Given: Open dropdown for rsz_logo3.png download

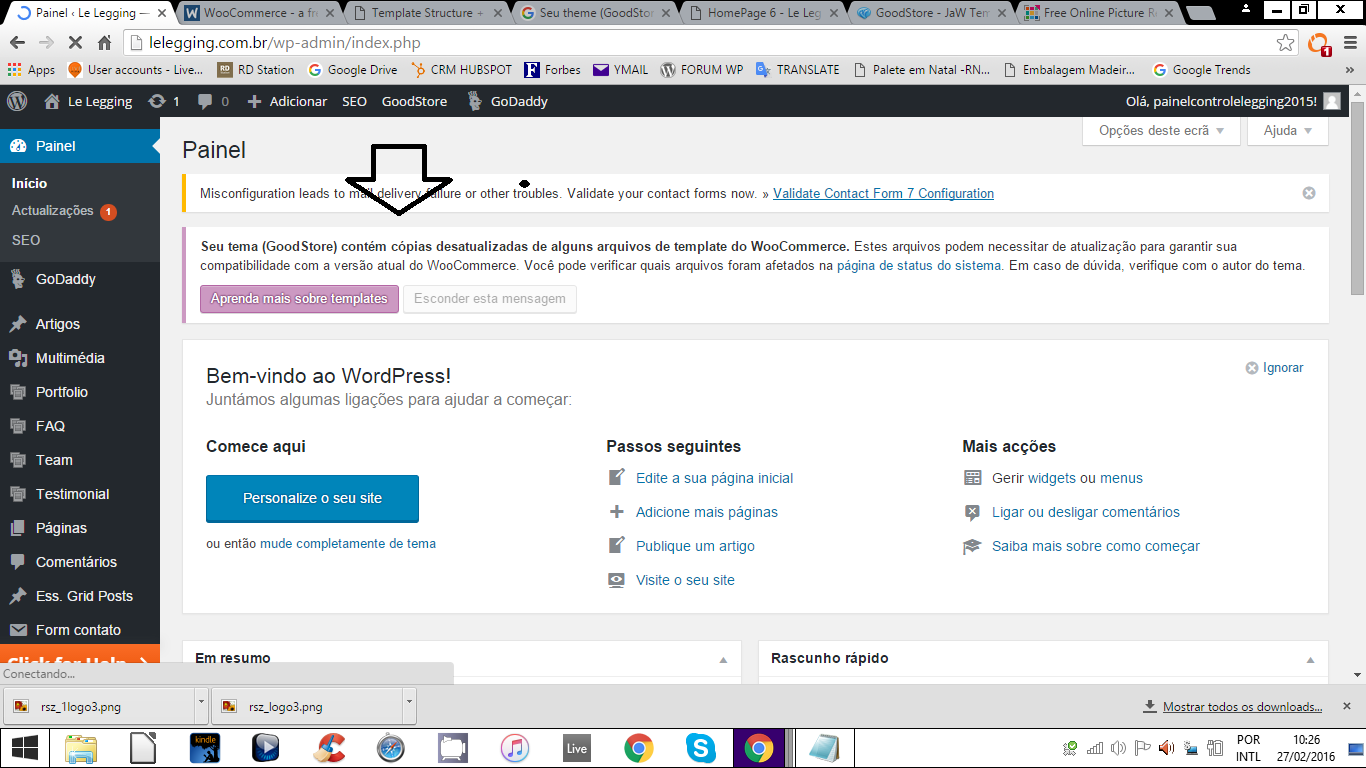Looking at the screenshot, I should [409, 706].
